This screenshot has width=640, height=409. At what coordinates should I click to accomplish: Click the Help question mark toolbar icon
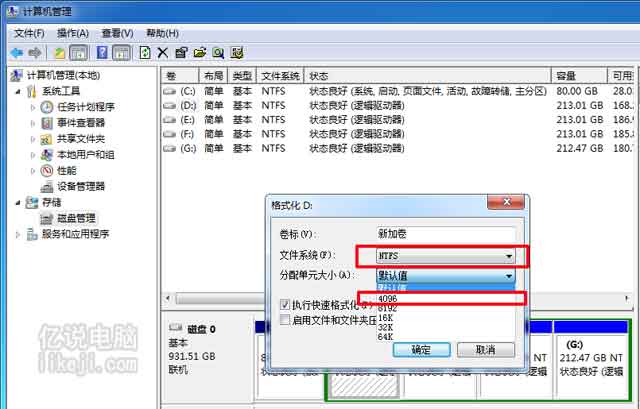[x=102, y=52]
